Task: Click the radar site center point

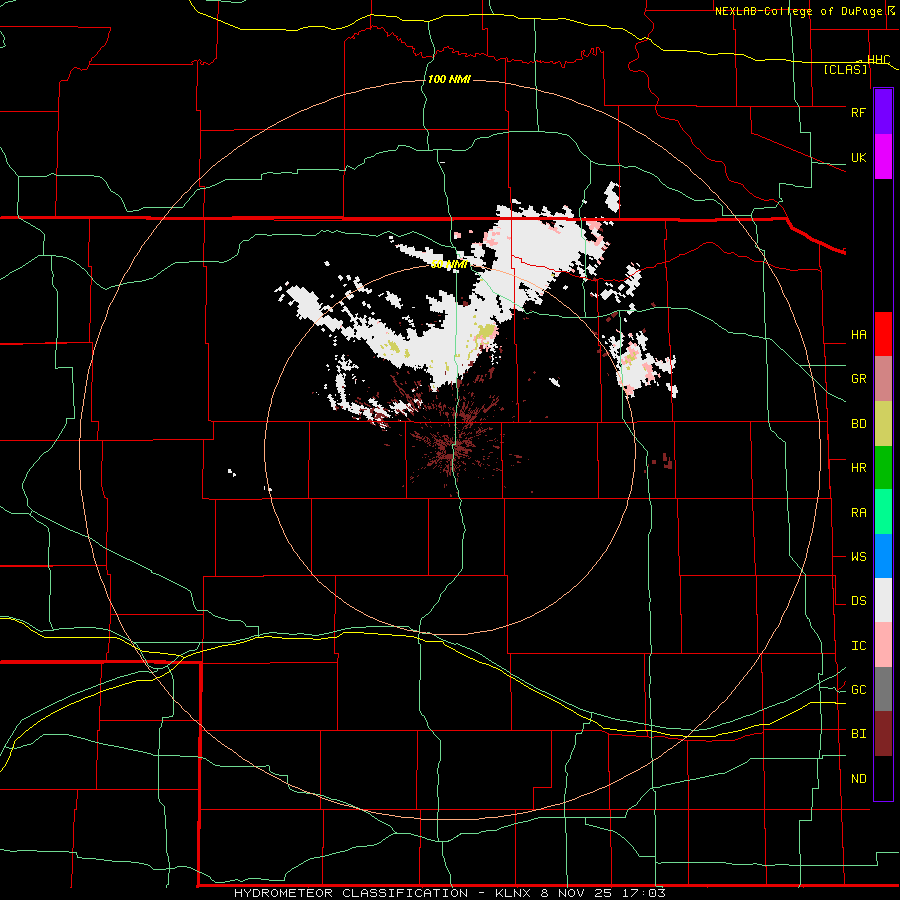Action: (x=451, y=449)
